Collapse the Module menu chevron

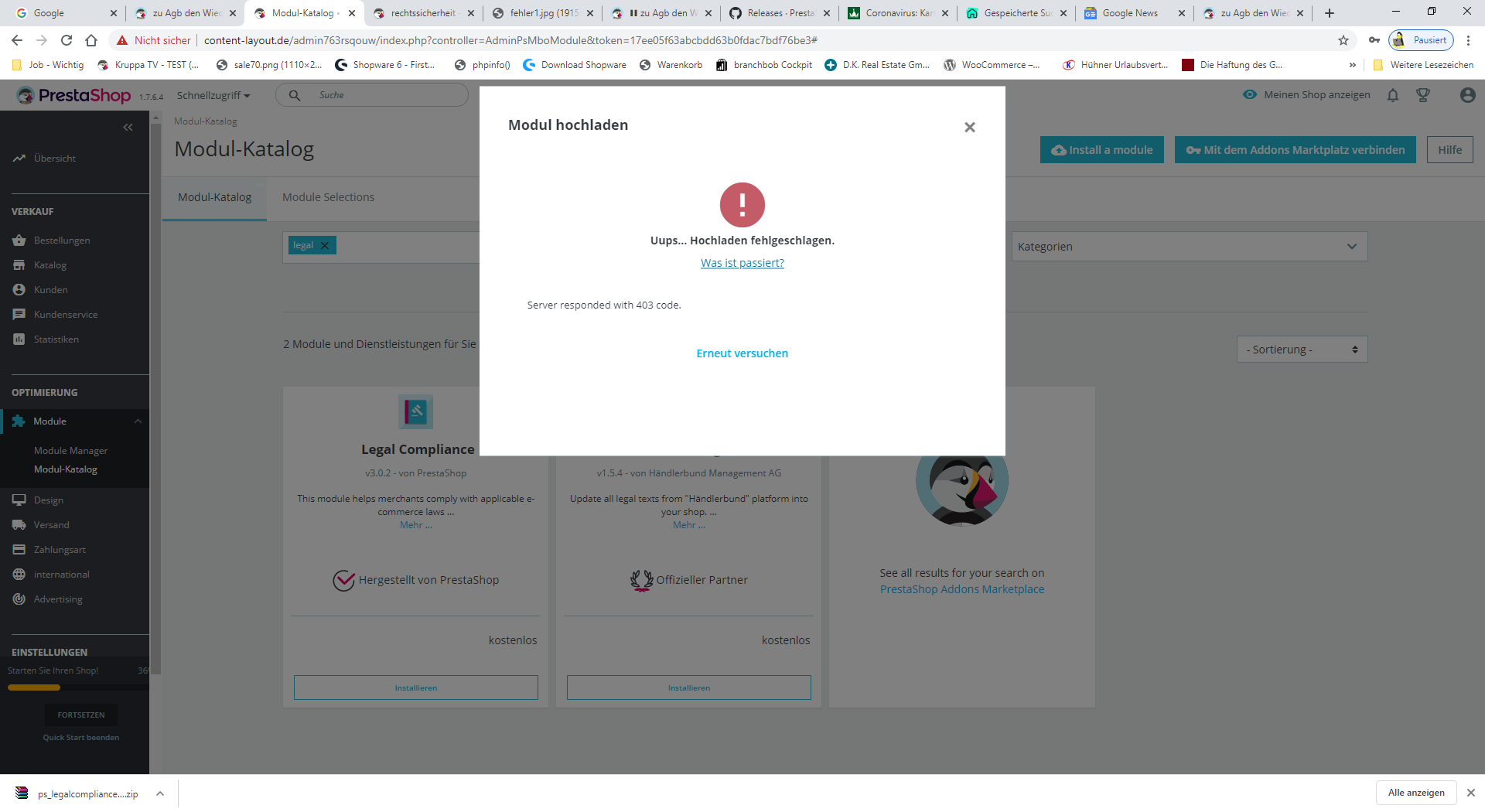tap(138, 421)
